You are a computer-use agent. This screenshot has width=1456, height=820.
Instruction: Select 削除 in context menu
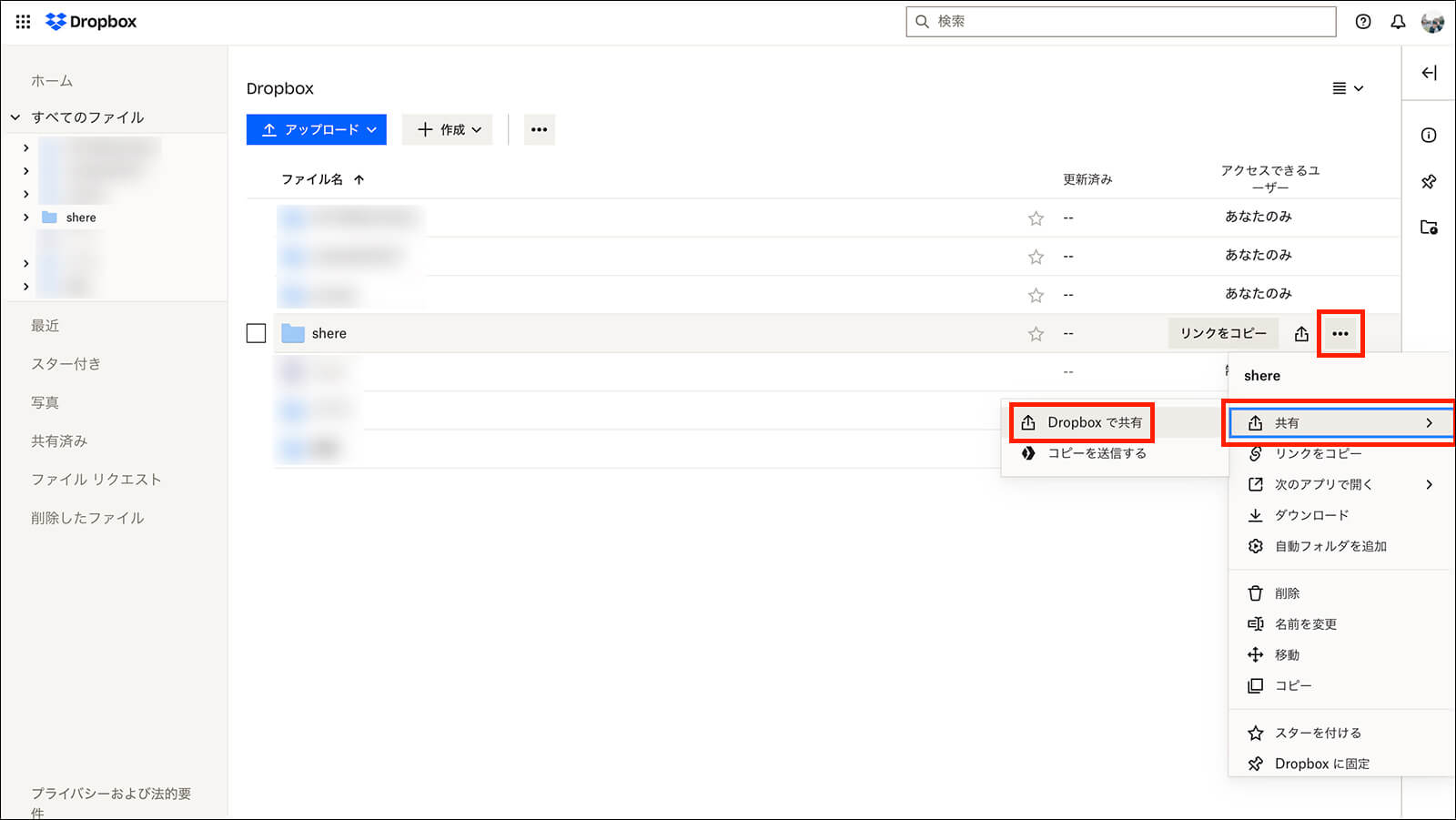1341,593
